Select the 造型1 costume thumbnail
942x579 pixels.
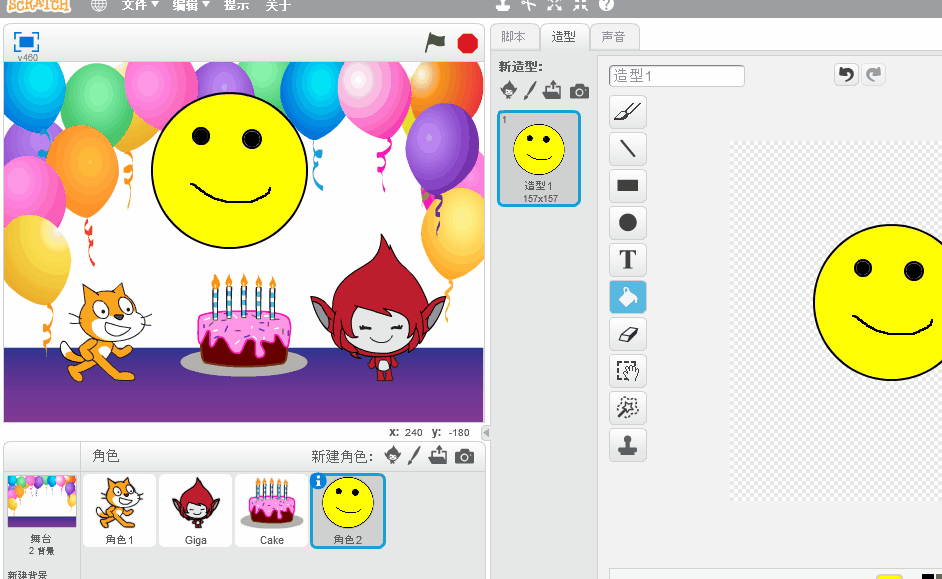pos(539,159)
